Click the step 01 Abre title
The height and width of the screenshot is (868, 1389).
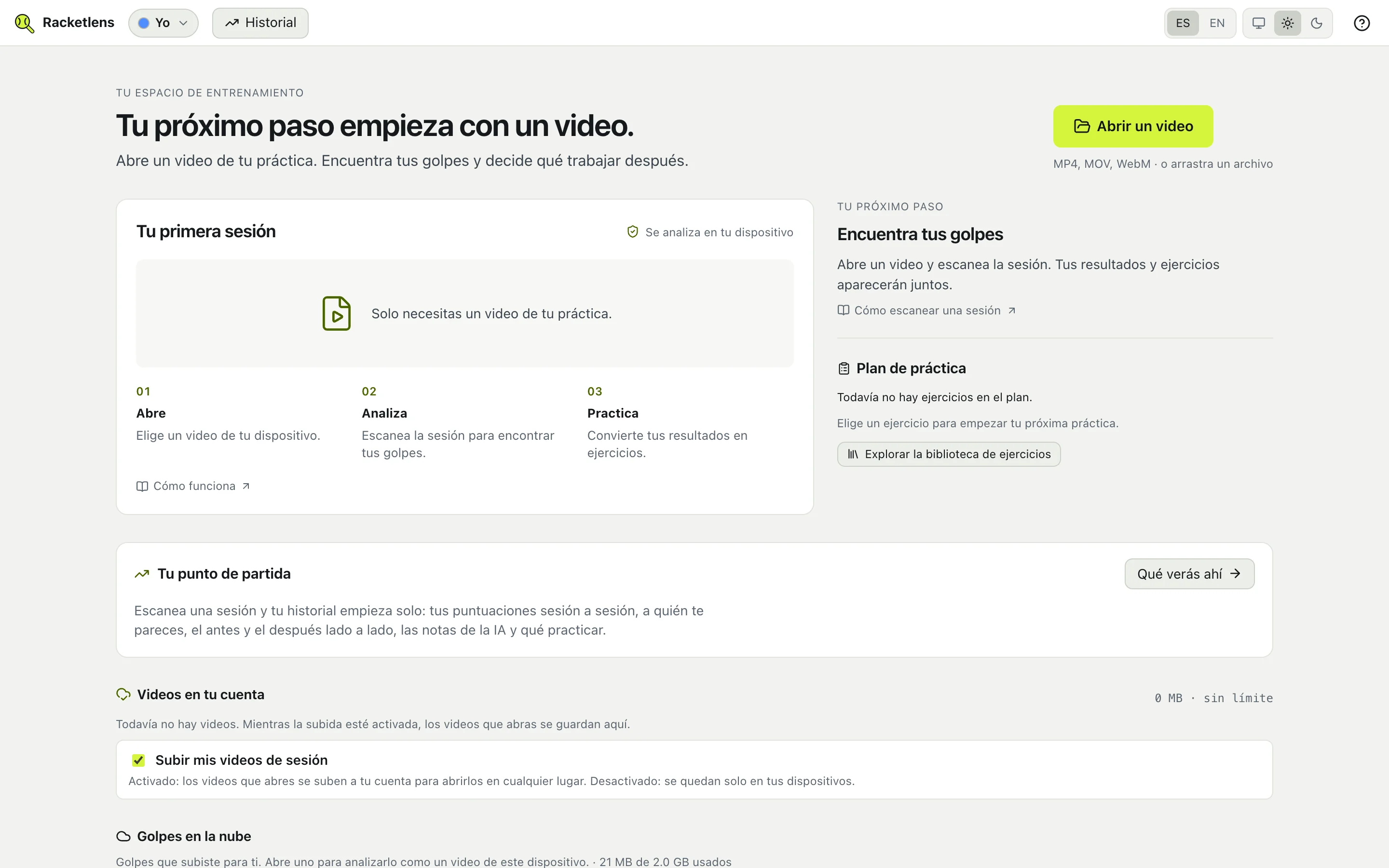151,413
